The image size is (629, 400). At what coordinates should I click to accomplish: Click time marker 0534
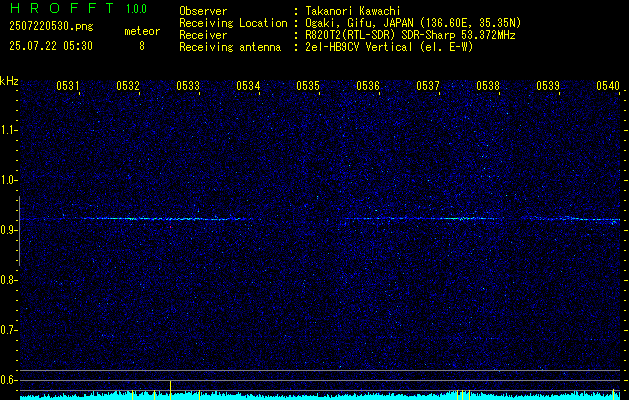248,85
